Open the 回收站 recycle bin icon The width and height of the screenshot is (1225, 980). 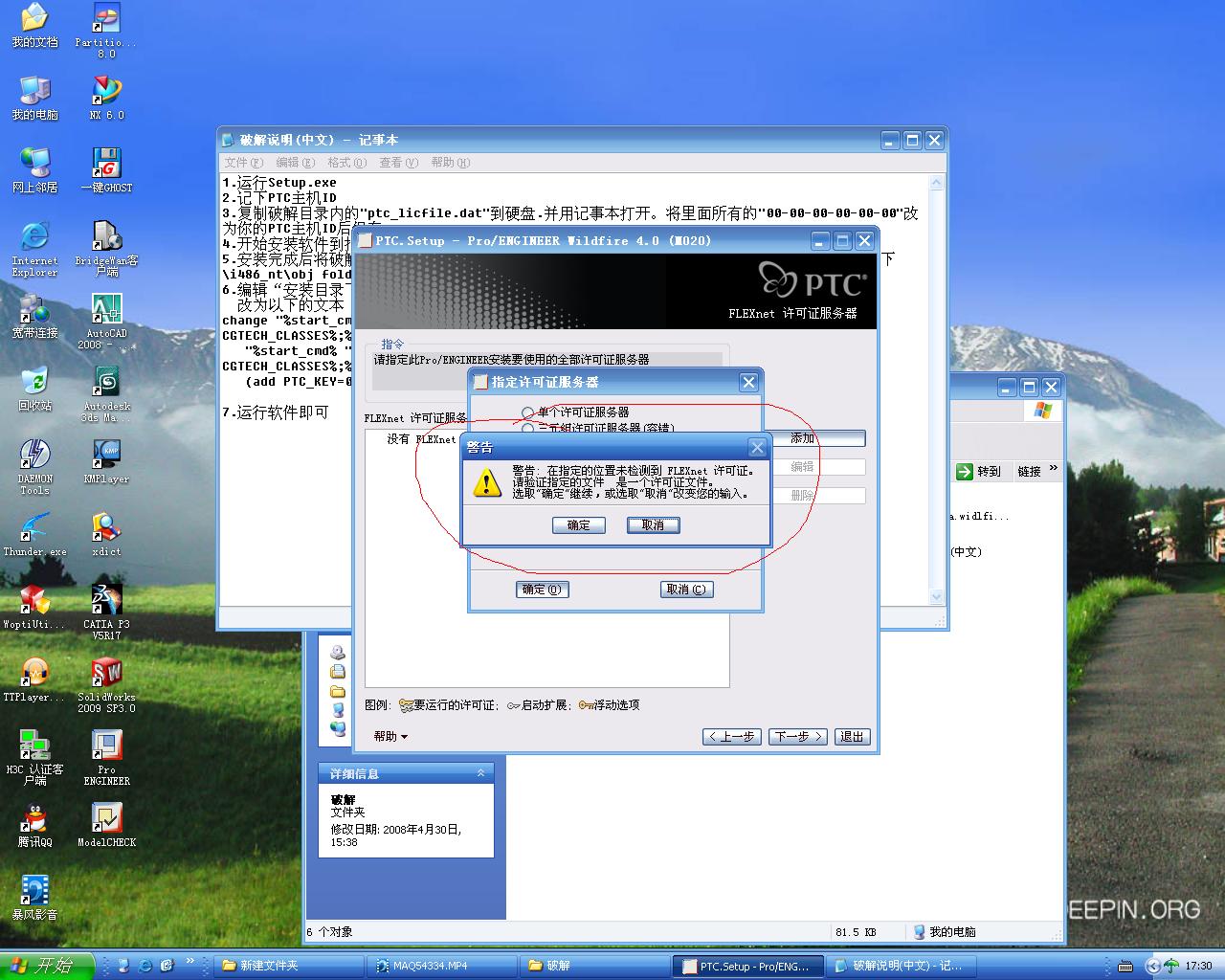(34, 388)
